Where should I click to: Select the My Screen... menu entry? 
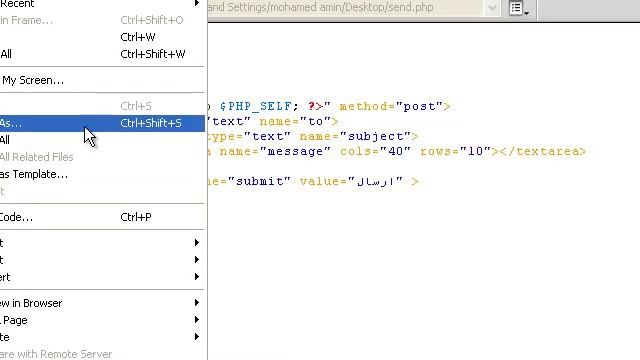click(x=102, y=80)
